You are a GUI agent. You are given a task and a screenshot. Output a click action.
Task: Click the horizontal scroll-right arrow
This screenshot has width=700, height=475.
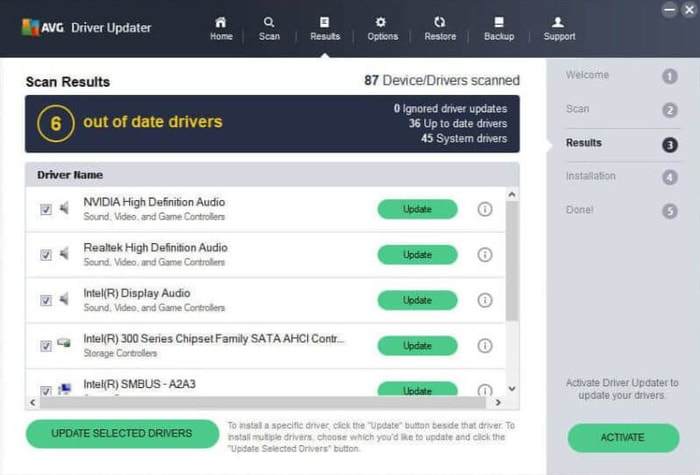click(x=498, y=402)
